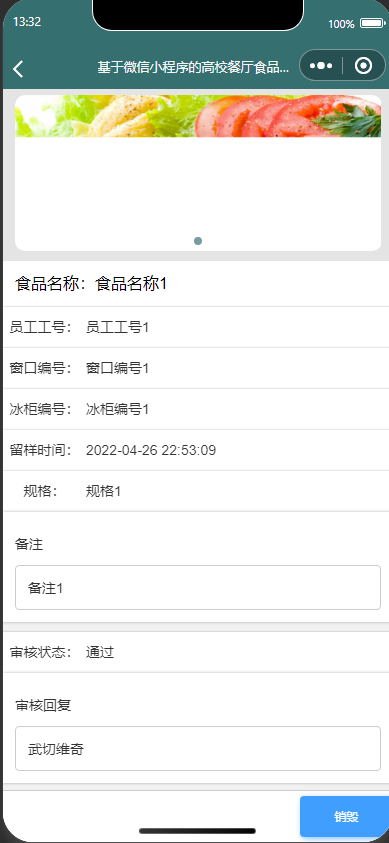Viewport: 389px width, 843px height.
Task: Click the 销毁 button
Action: 346,817
